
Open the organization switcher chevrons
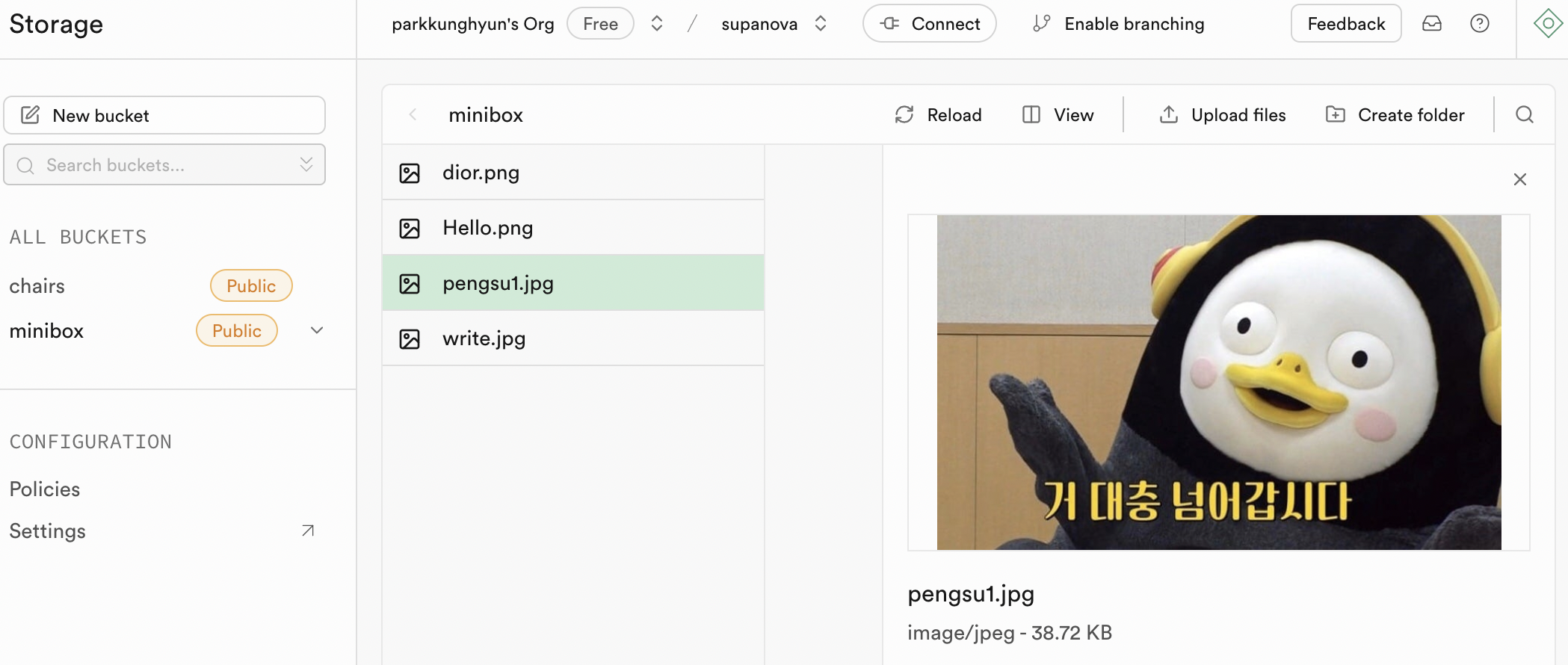[657, 24]
